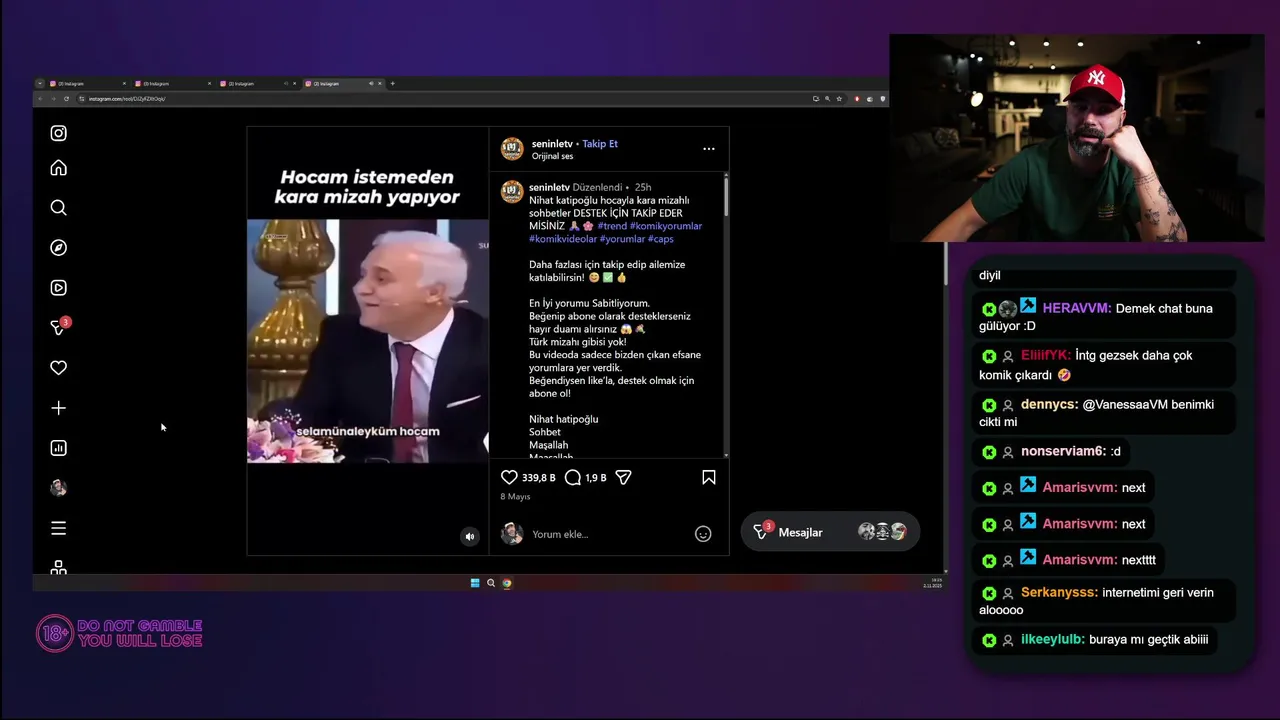Open the #komikvideolar hashtag
The width and height of the screenshot is (1280, 720).
click(563, 239)
